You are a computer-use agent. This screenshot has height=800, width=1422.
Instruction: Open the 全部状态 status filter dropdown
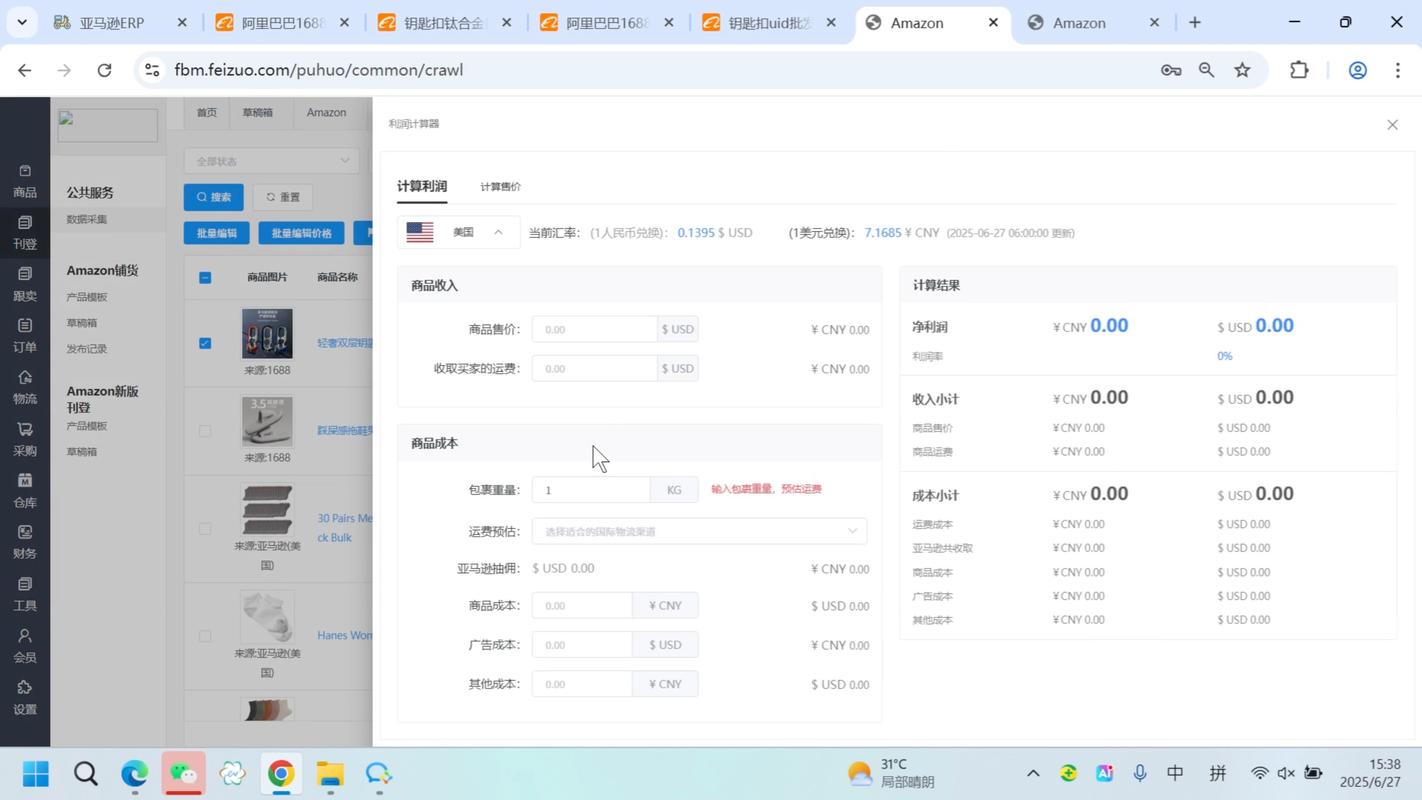click(x=271, y=161)
